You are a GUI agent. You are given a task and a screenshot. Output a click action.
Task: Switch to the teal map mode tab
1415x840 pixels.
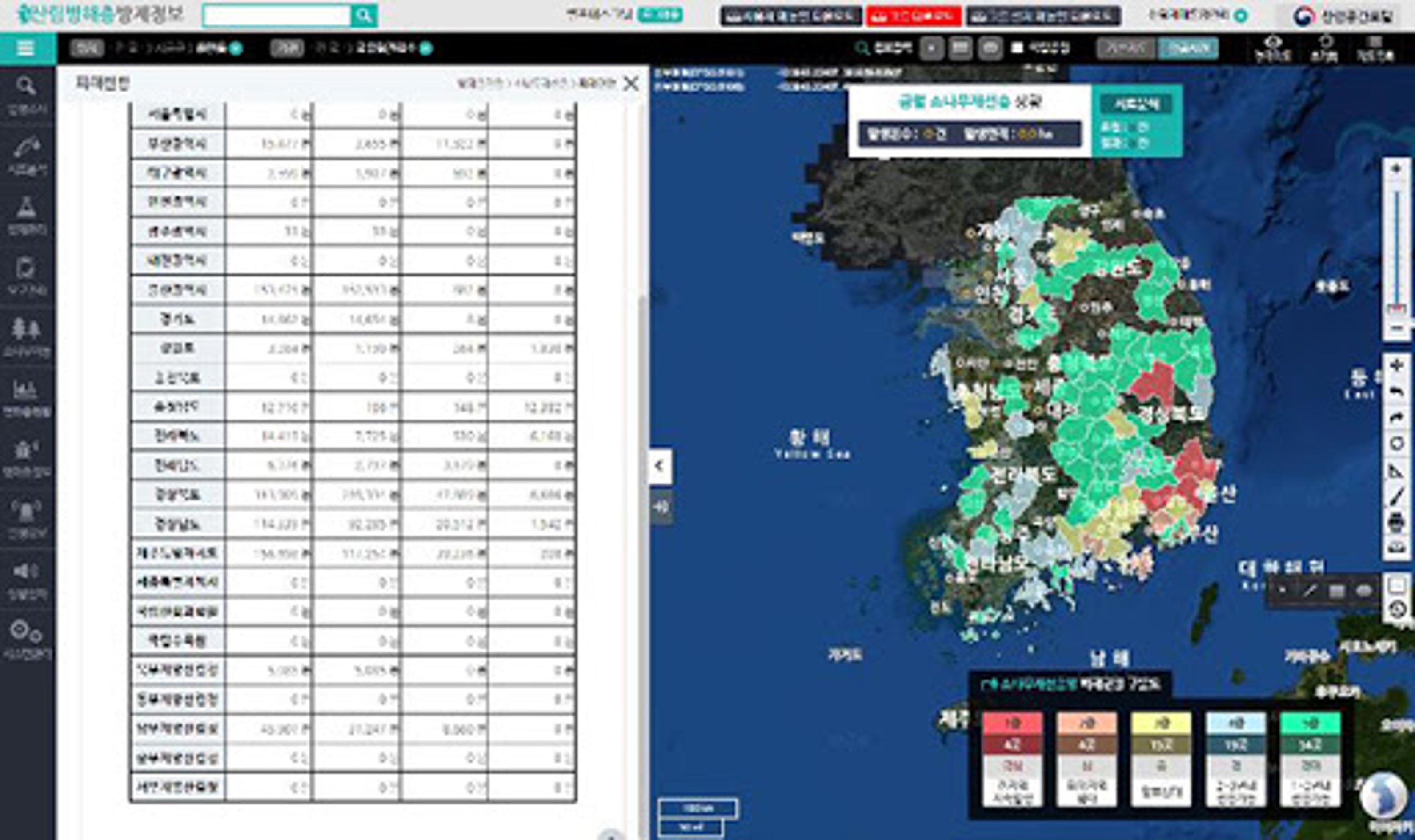pos(1188,49)
